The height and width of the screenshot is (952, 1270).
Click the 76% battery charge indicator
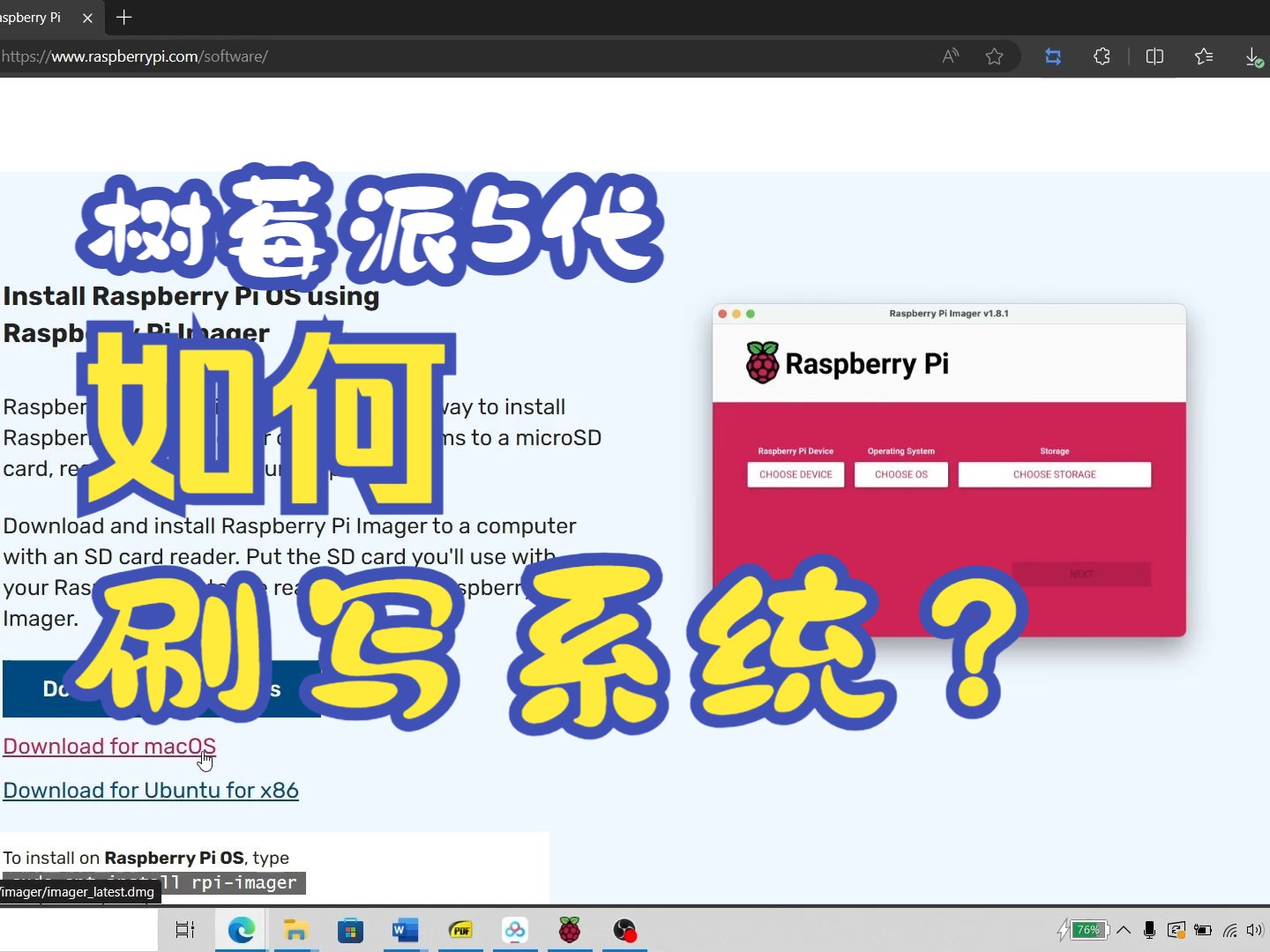coord(1084,930)
